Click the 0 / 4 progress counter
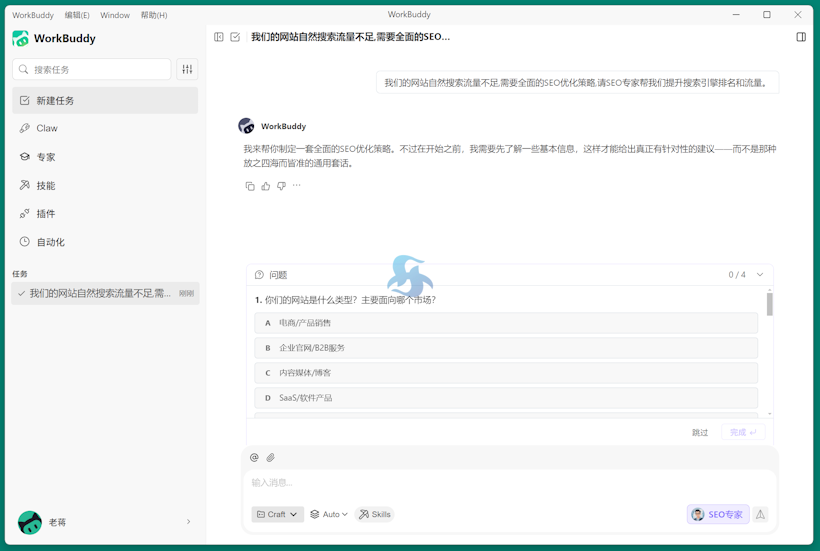Image resolution: width=820 pixels, height=551 pixels. pyautogui.click(x=737, y=275)
